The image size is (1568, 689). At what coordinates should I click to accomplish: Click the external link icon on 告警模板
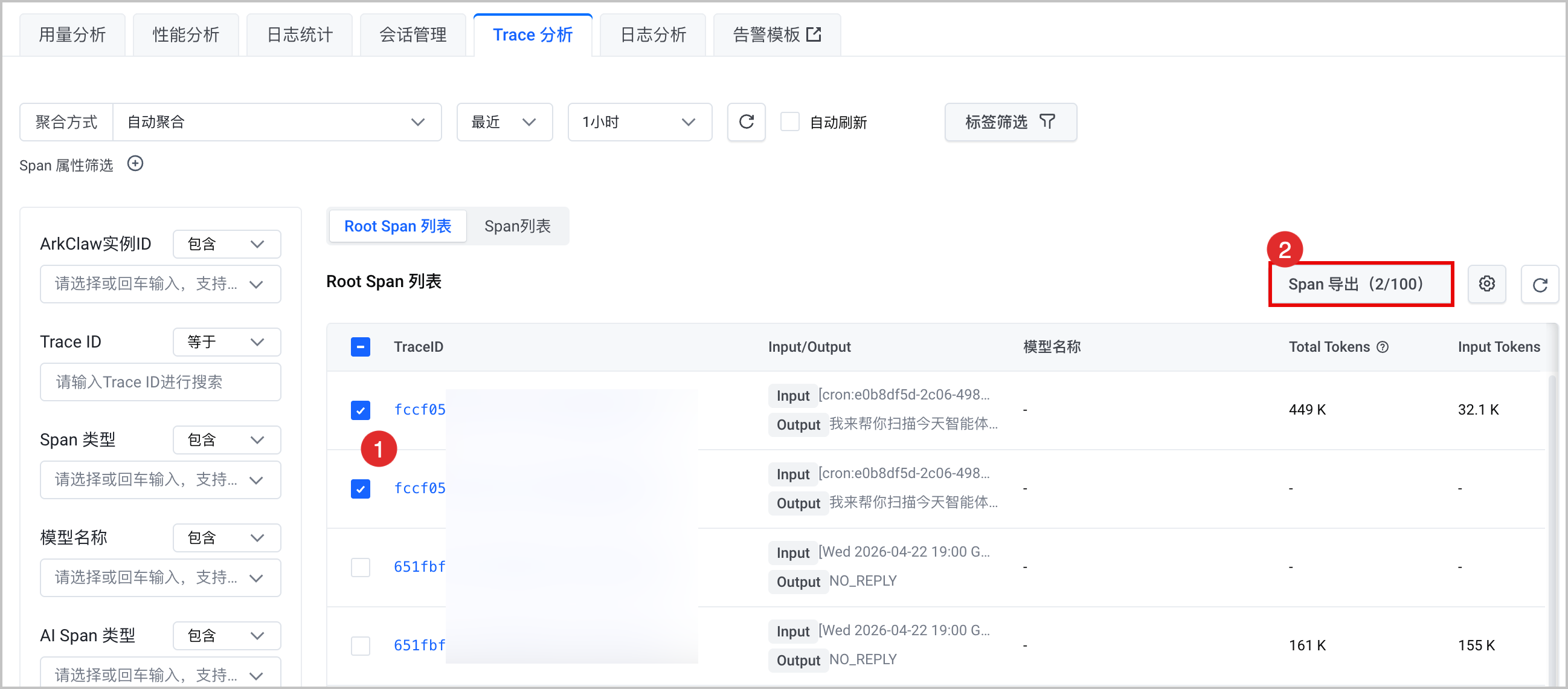tap(814, 34)
